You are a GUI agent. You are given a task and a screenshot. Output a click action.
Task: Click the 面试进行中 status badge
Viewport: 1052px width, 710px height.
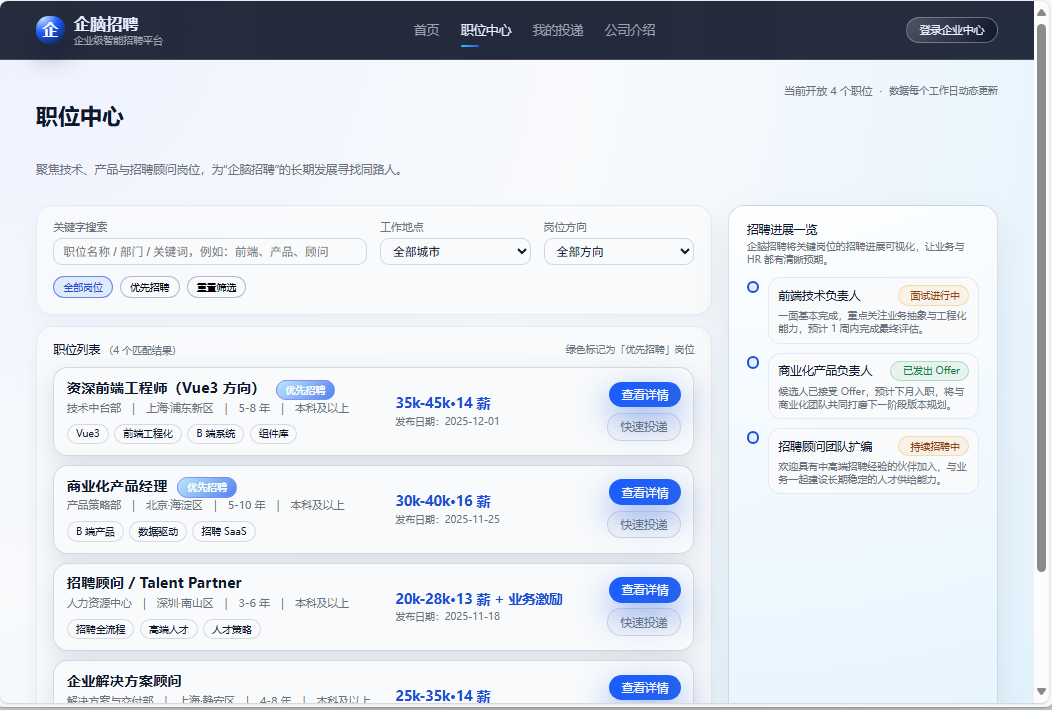click(933, 296)
